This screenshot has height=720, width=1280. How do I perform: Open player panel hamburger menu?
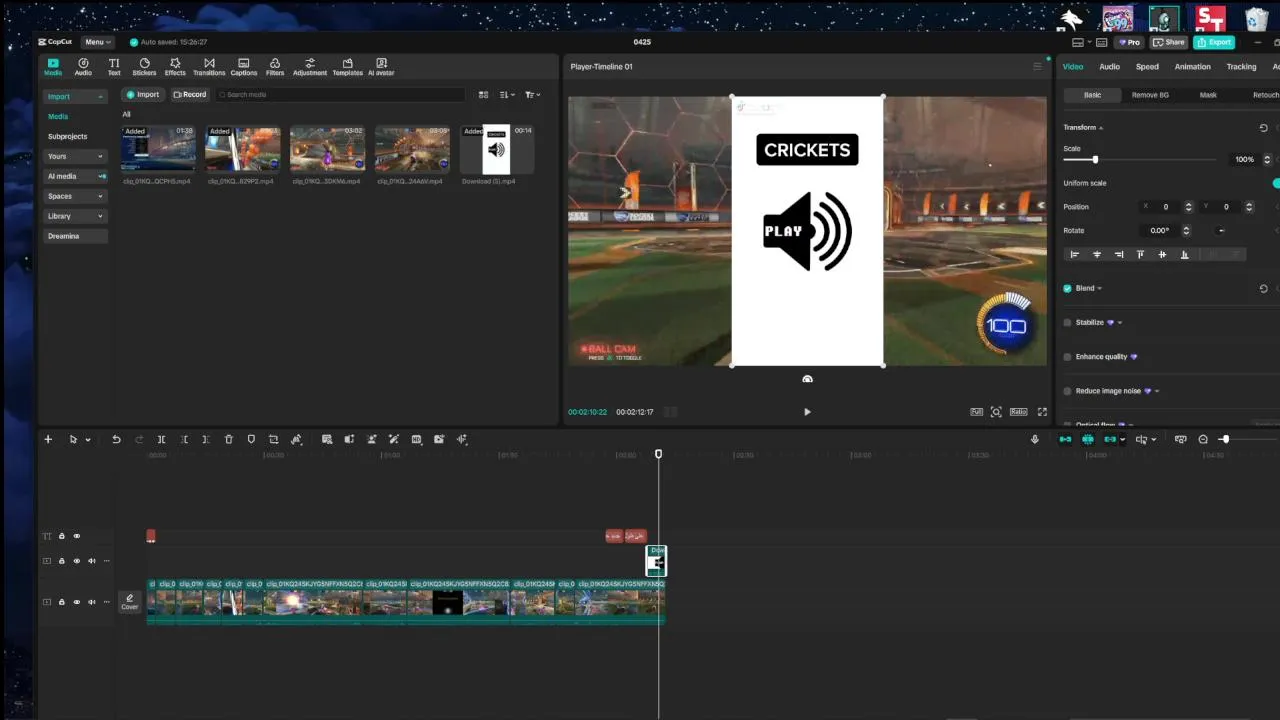[1037, 67]
